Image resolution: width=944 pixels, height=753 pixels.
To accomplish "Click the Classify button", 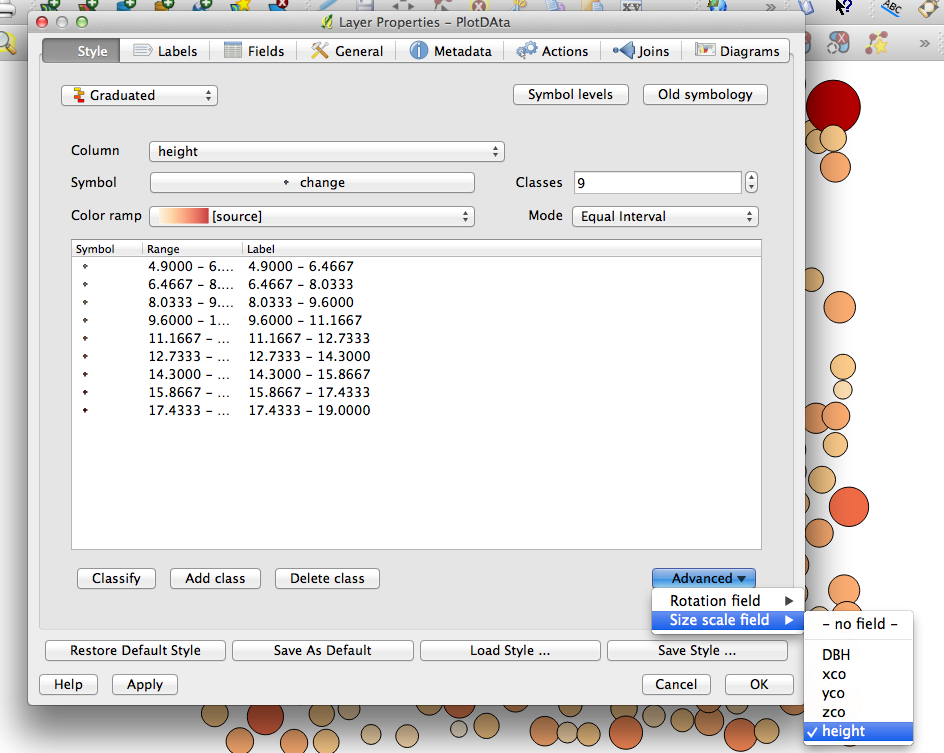I will tap(116, 578).
